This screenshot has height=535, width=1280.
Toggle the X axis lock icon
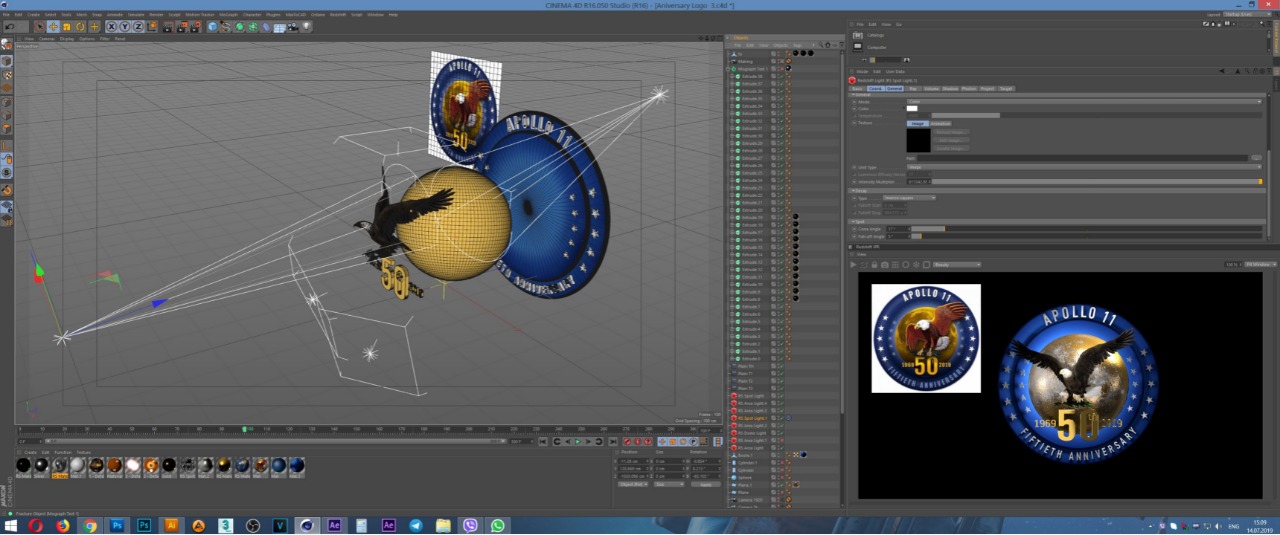111,27
